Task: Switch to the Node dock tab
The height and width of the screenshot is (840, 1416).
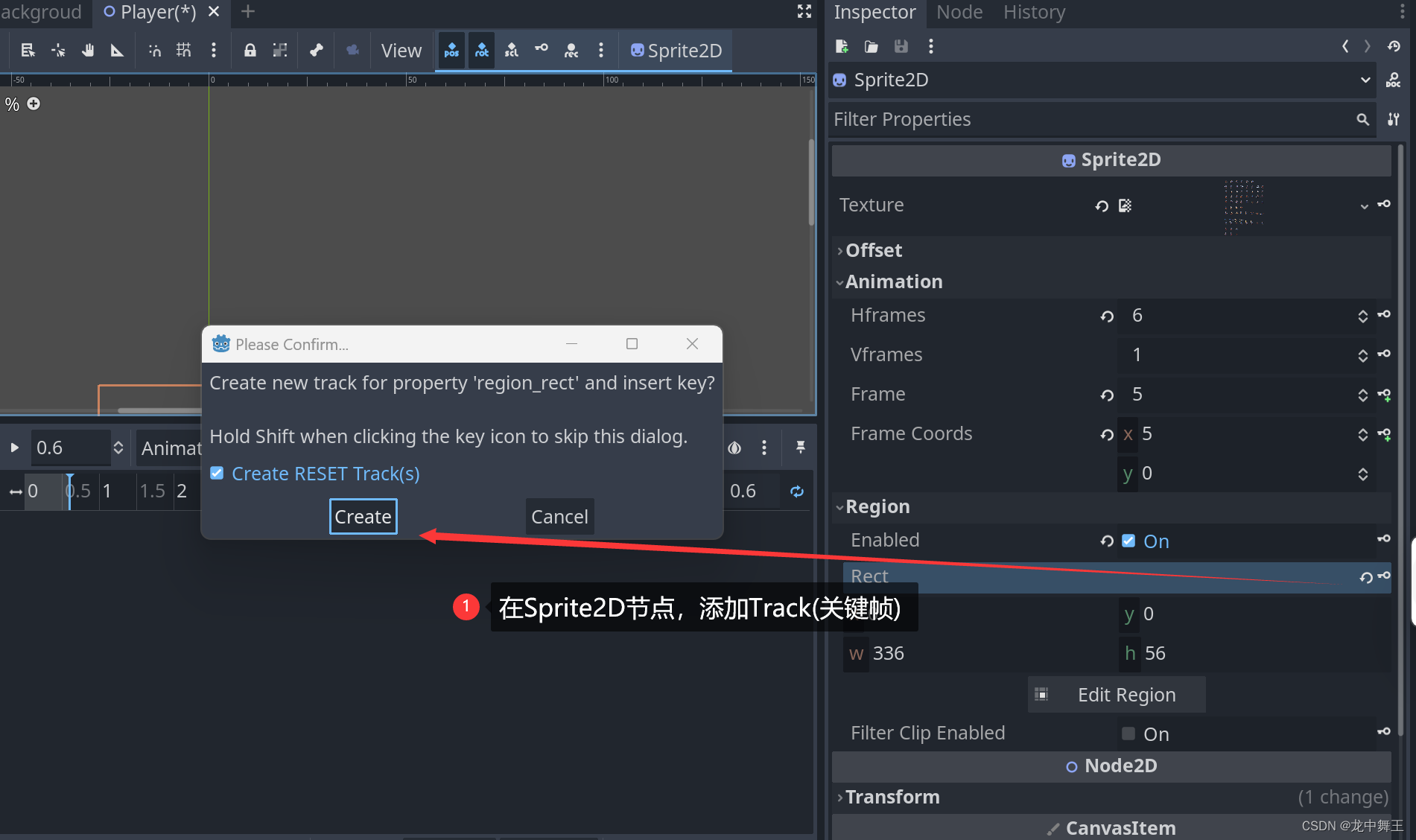Action: click(x=959, y=12)
